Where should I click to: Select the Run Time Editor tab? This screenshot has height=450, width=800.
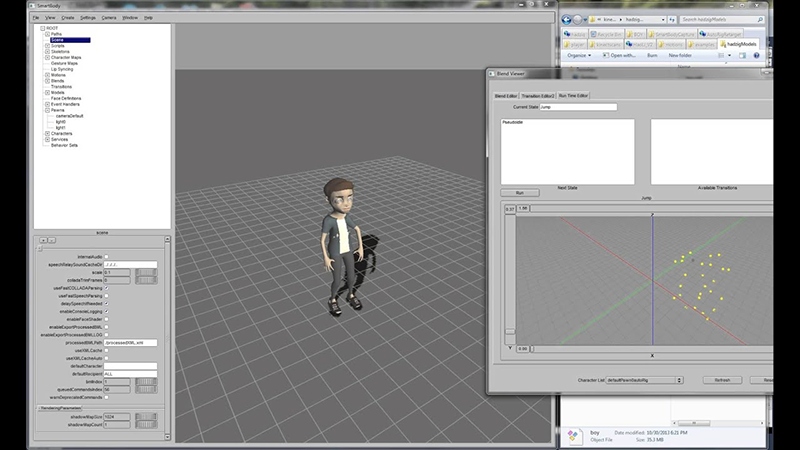tap(573, 95)
